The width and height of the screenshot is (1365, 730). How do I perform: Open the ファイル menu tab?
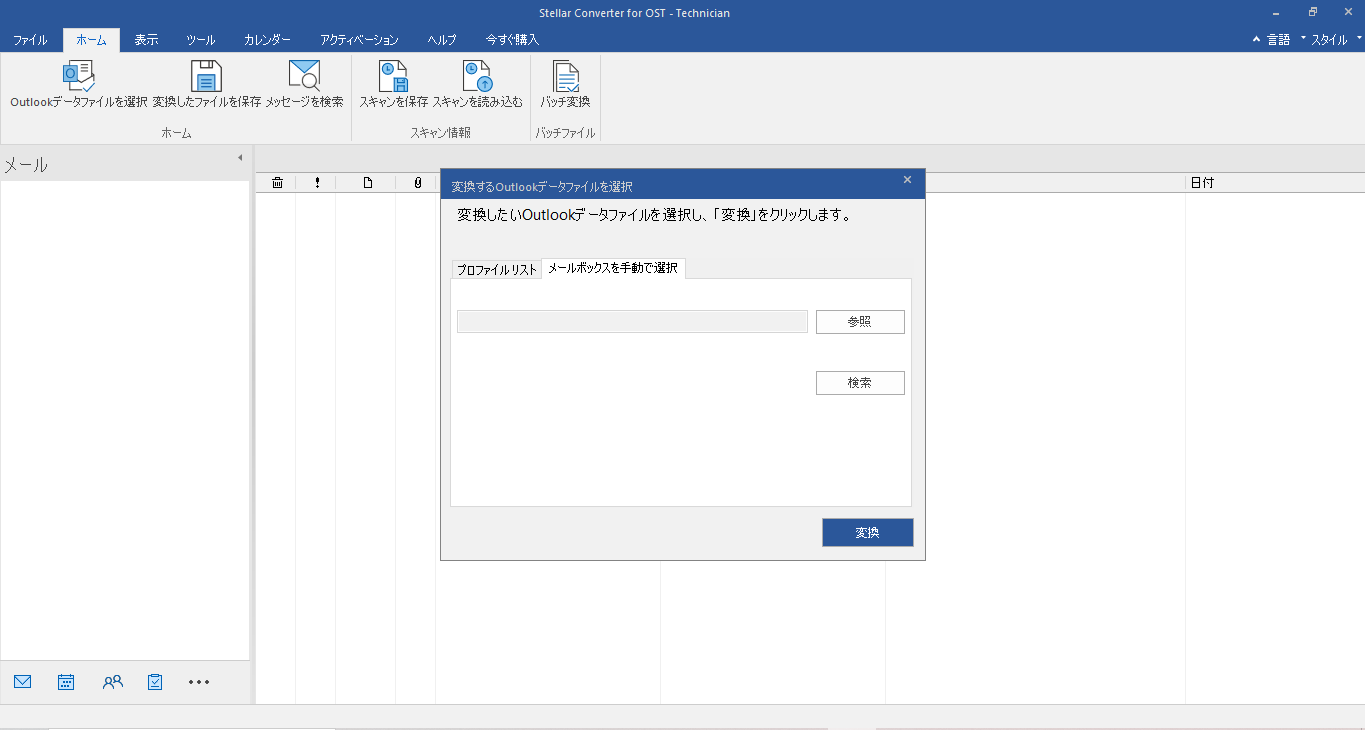click(30, 40)
